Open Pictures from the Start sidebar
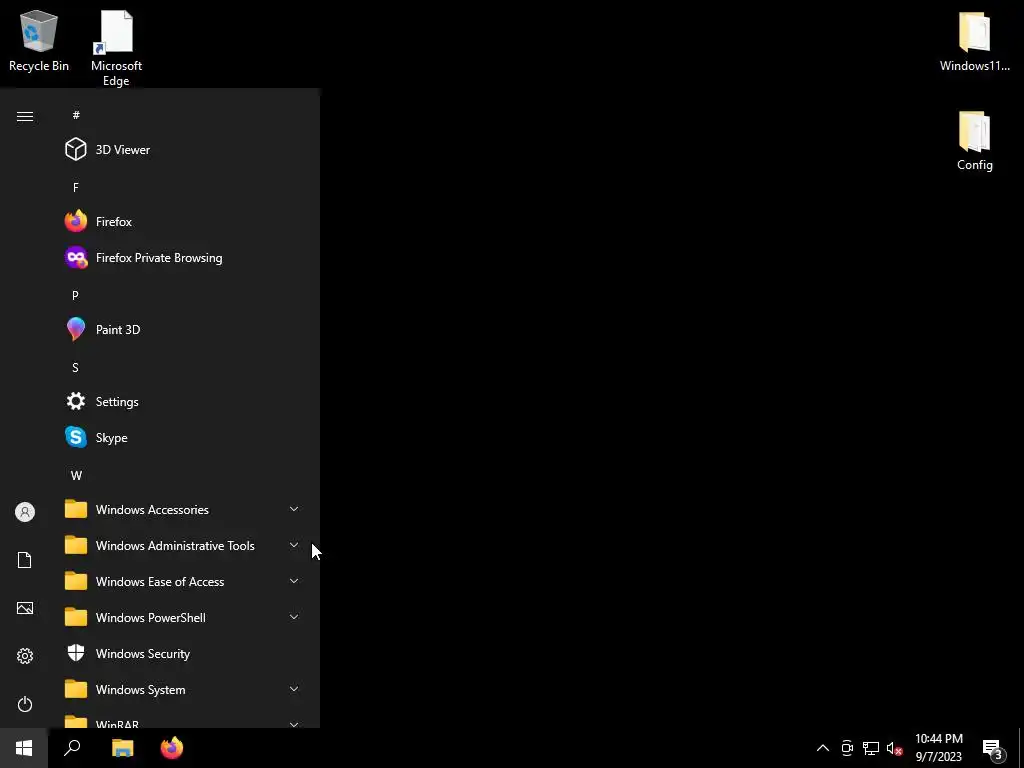Viewport: 1024px width, 768px height. tap(25, 608)
